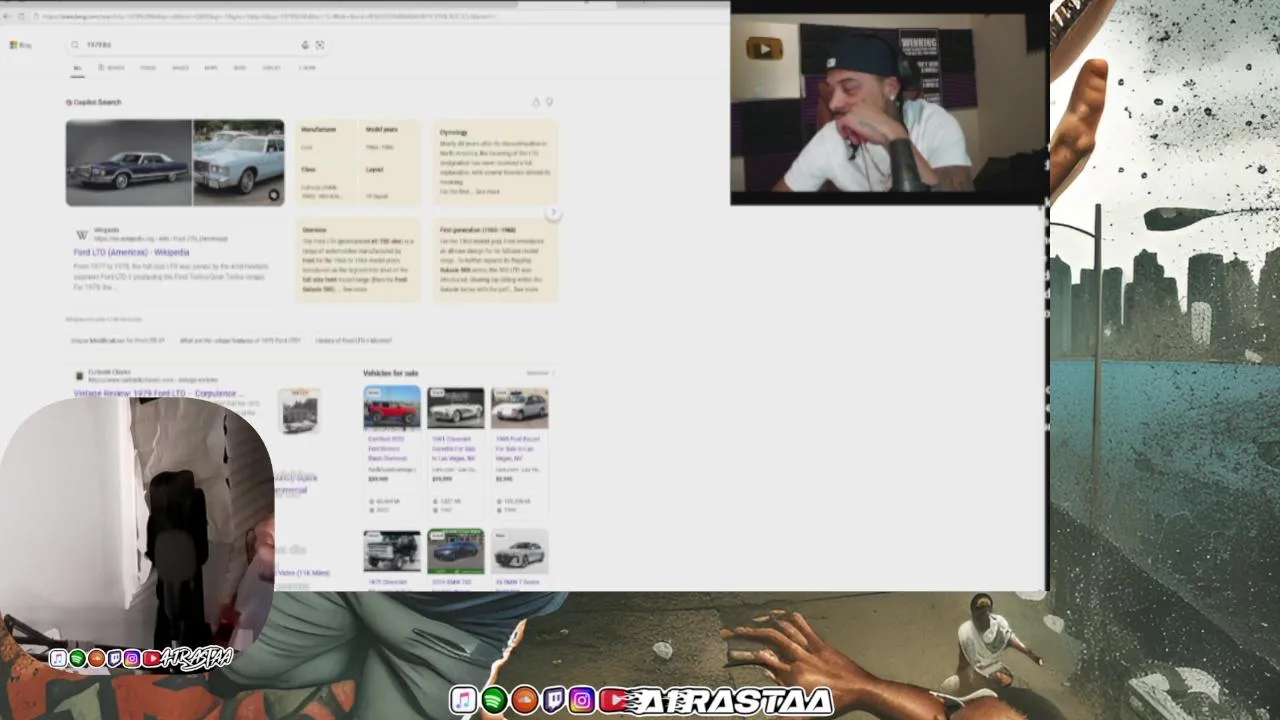Viewport: 1280px width, 720px height.
Task: Select the History of Ford LTD chip
Action: [x=354, y=341]
